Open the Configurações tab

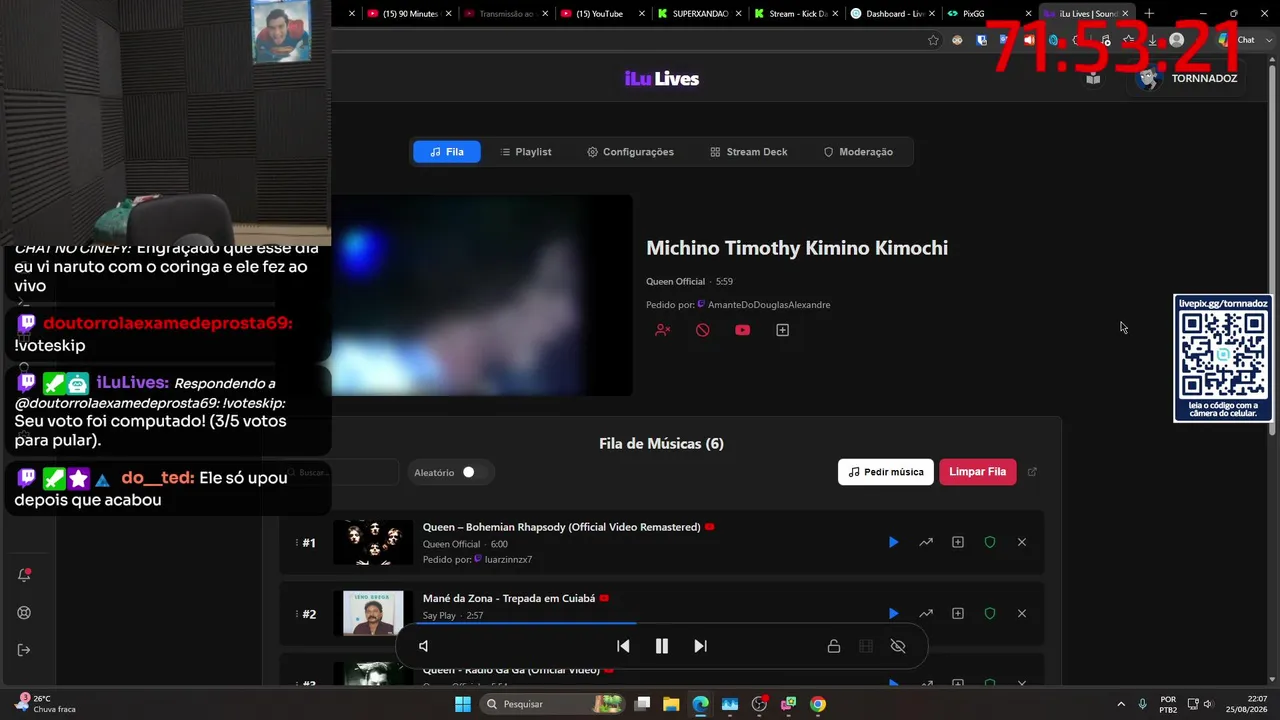(630, 152)
